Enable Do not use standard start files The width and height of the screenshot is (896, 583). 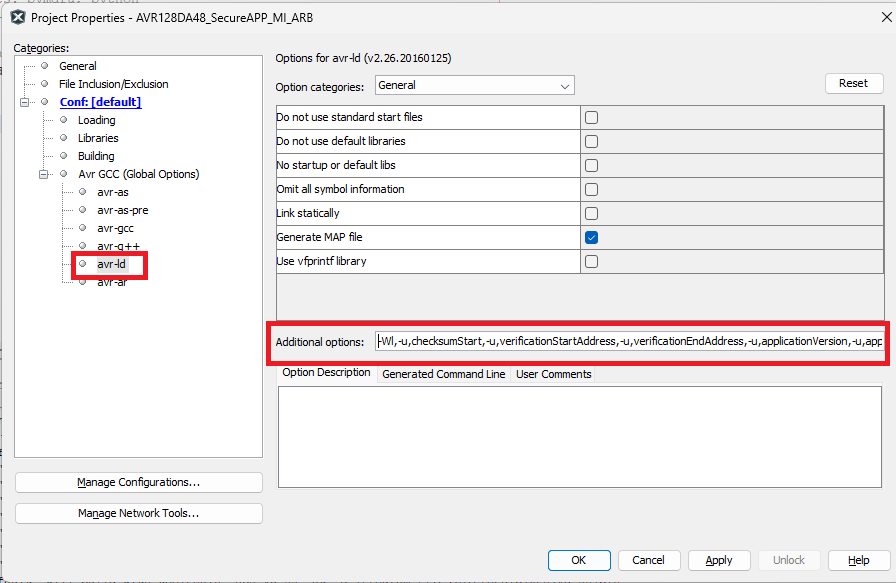pos(591,117)
